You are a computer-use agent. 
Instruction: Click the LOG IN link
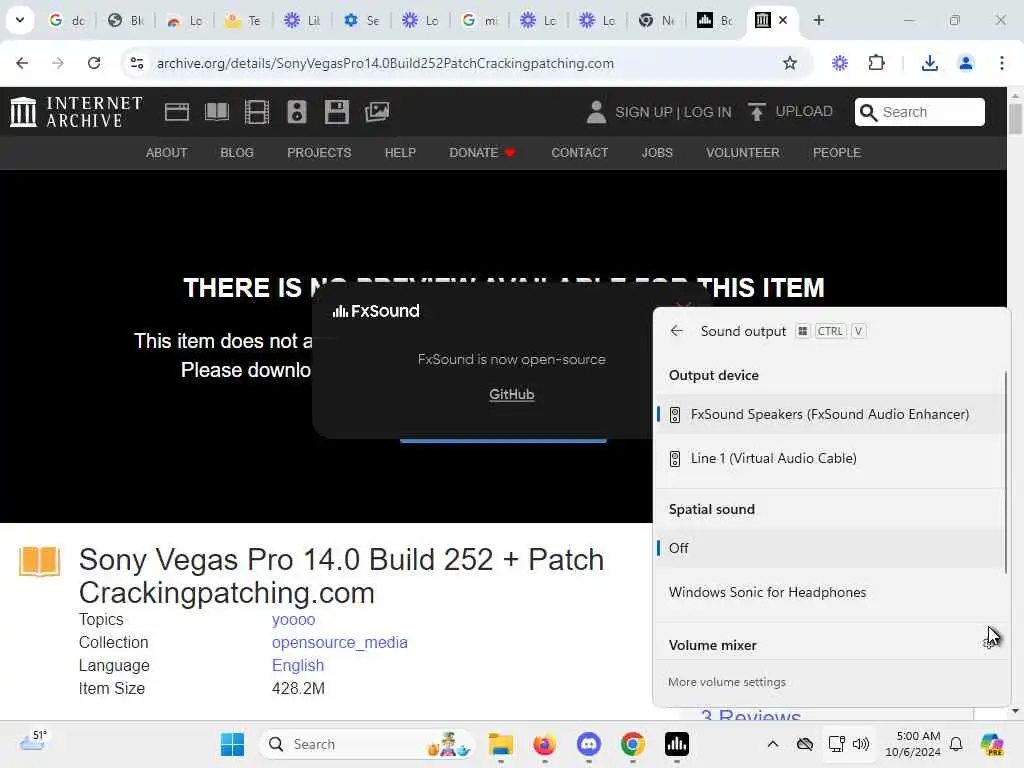click(x=707, y=112)
